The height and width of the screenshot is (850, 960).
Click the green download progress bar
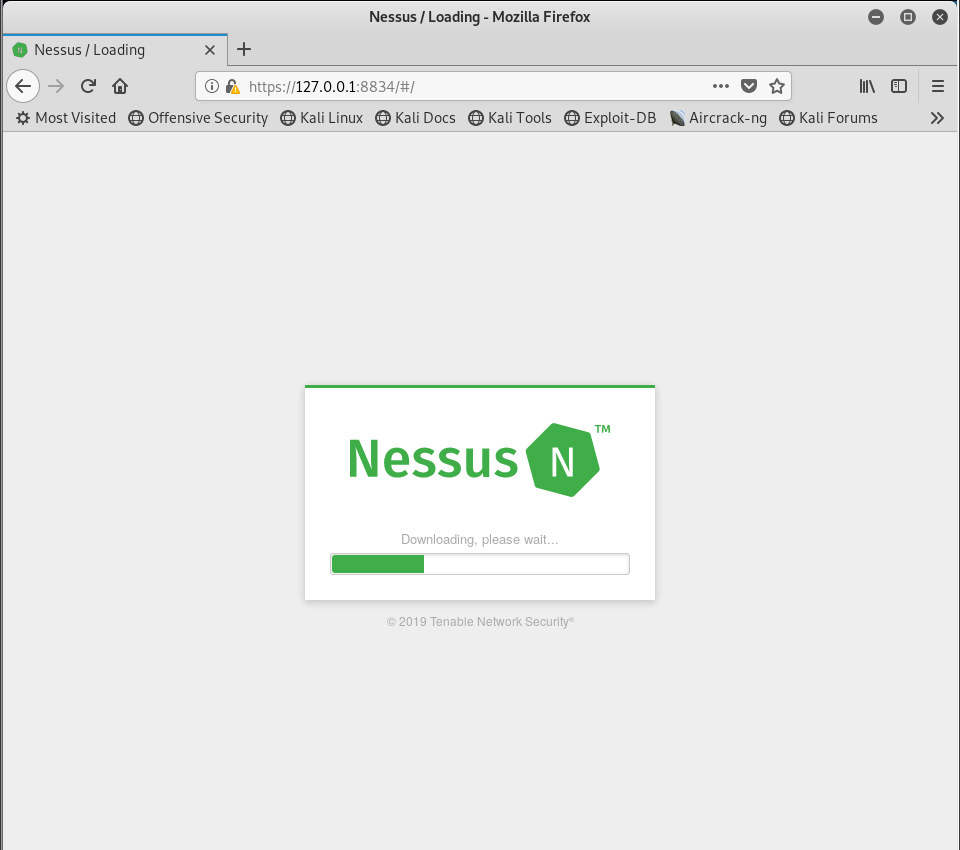[479, 564]
